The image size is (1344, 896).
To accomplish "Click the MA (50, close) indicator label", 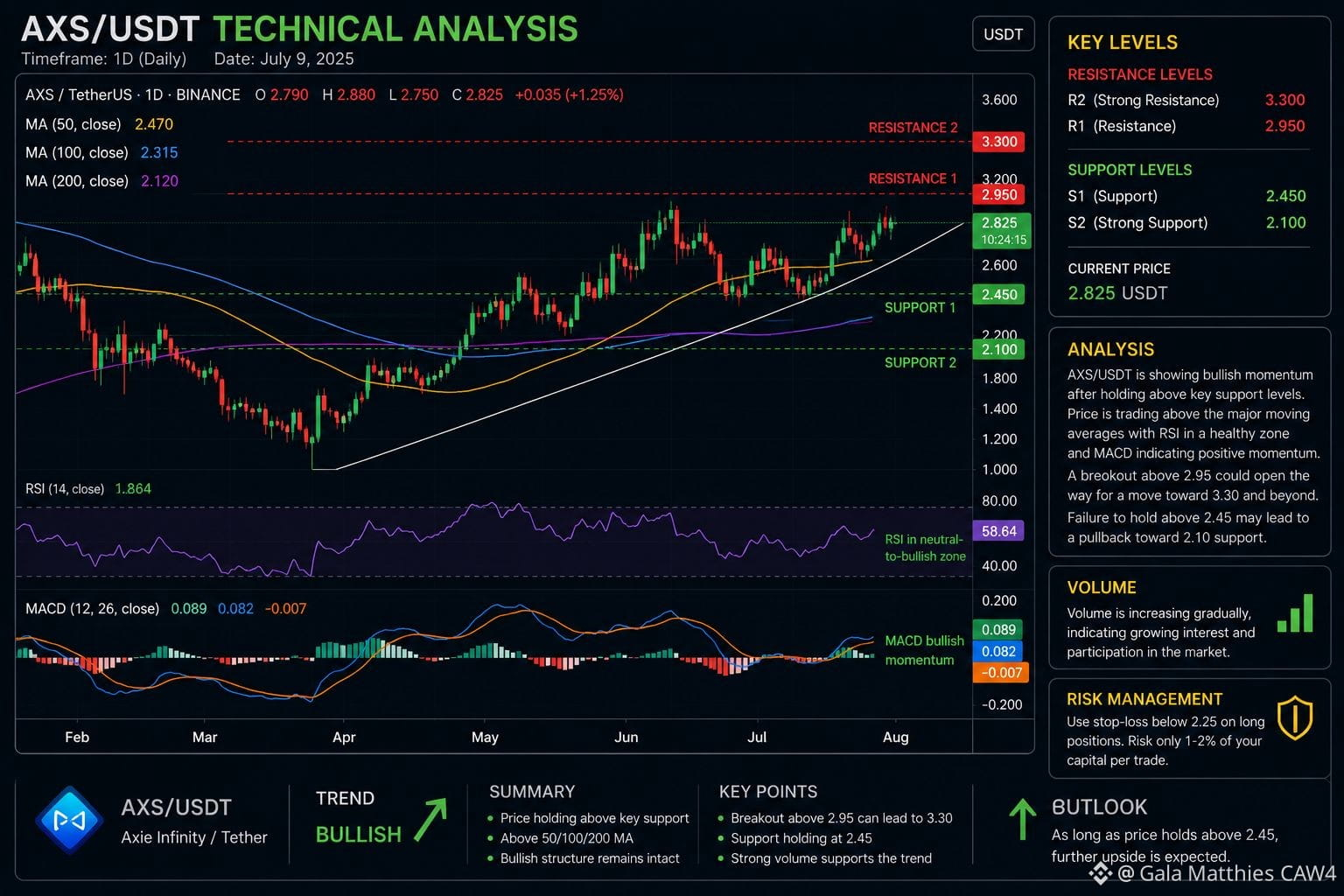I will point(73,124).
